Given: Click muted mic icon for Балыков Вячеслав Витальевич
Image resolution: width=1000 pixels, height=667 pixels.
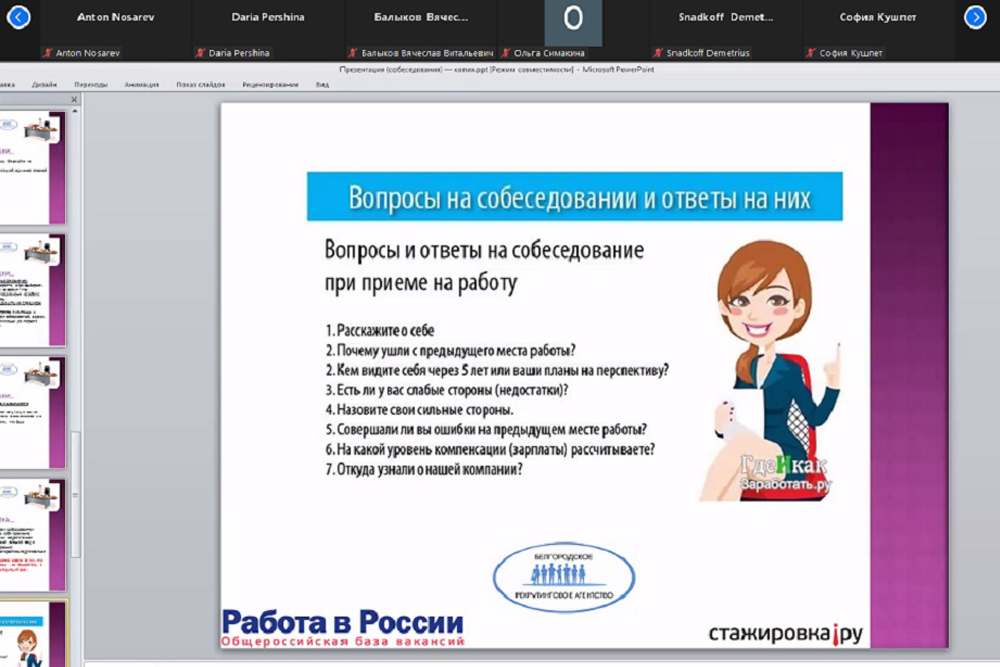Looking at the screenshot, I should tap(353, 53).
